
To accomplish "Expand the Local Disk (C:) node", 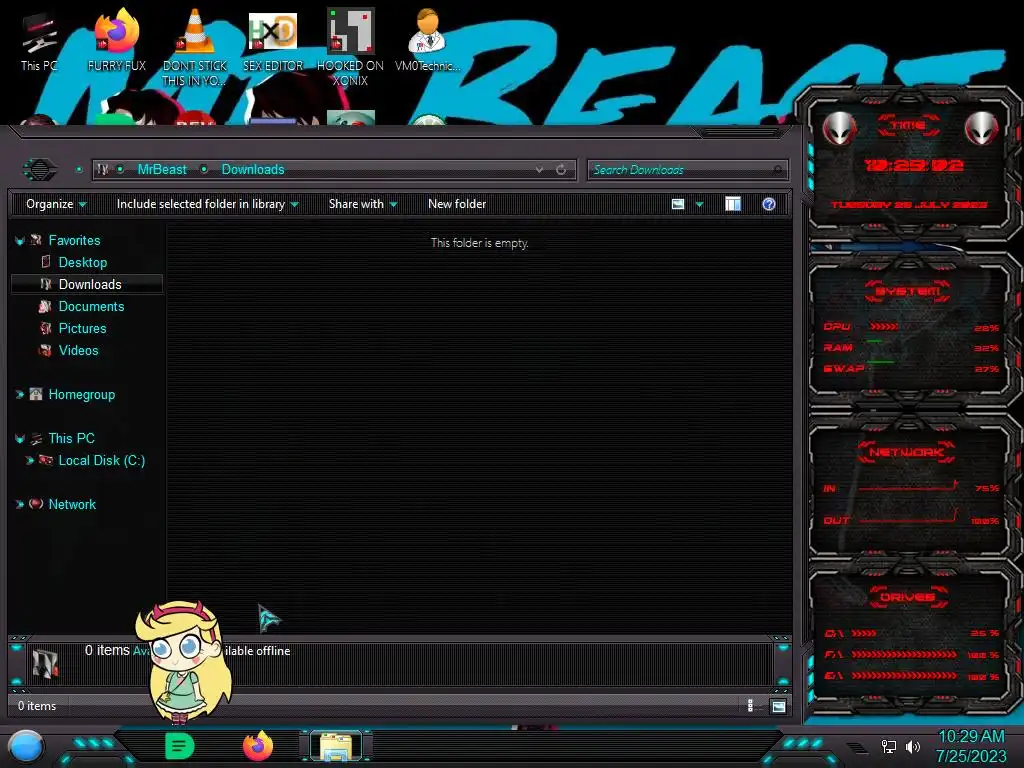I will (29, 460).
